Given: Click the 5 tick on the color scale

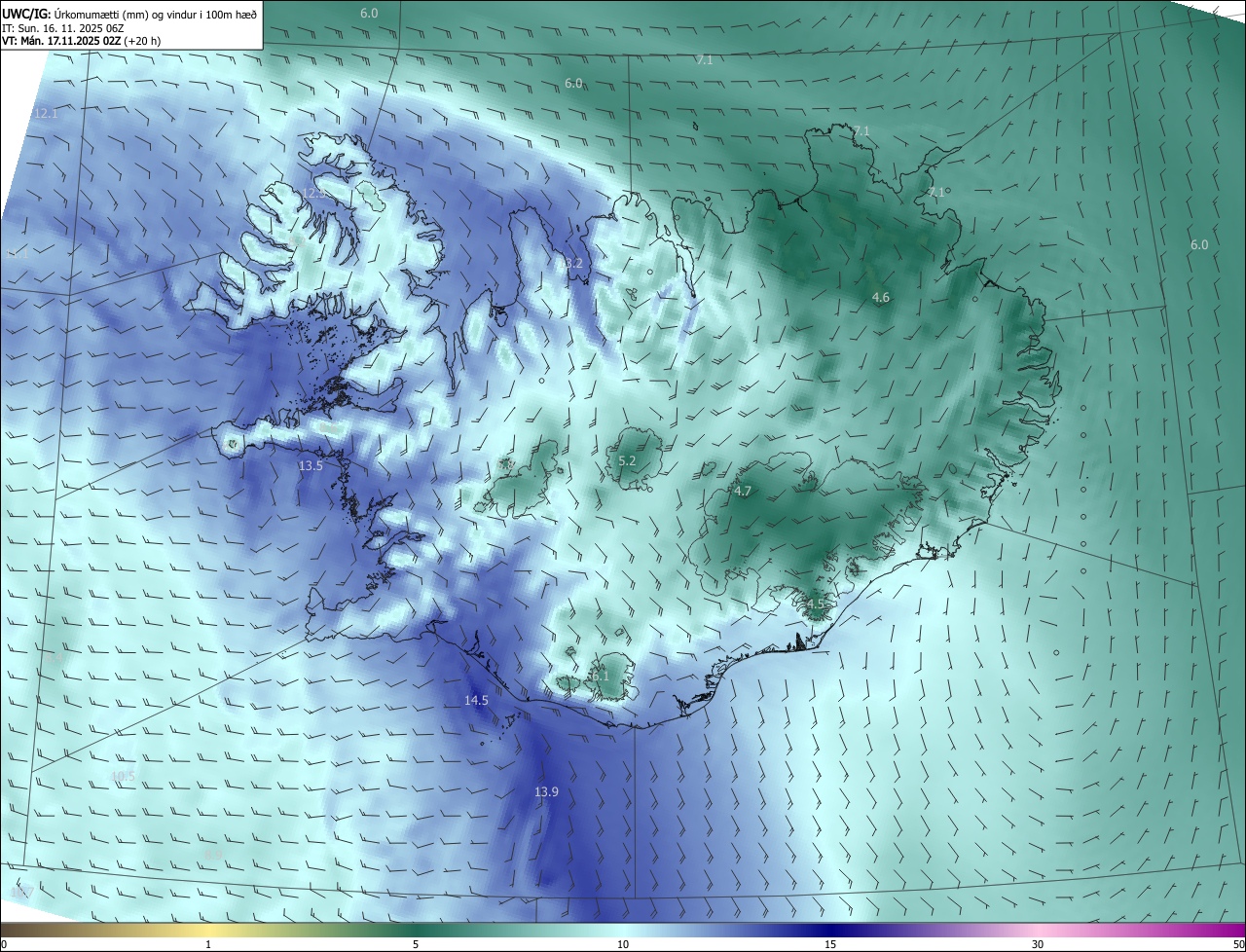Looking at the screenshot, I should tap(416, 944).
